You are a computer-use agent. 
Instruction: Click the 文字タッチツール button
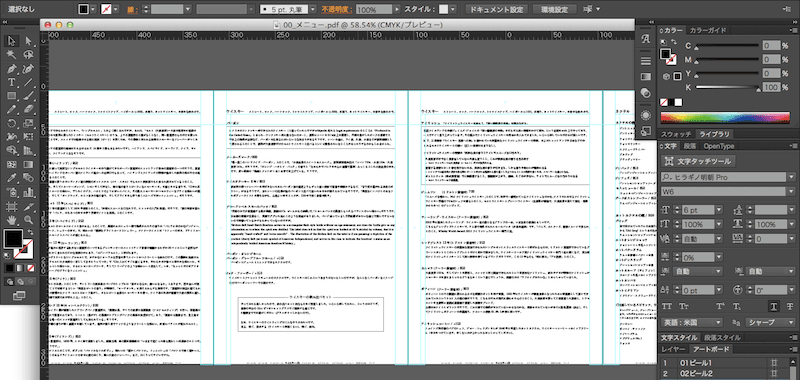[x=698, y=161]
